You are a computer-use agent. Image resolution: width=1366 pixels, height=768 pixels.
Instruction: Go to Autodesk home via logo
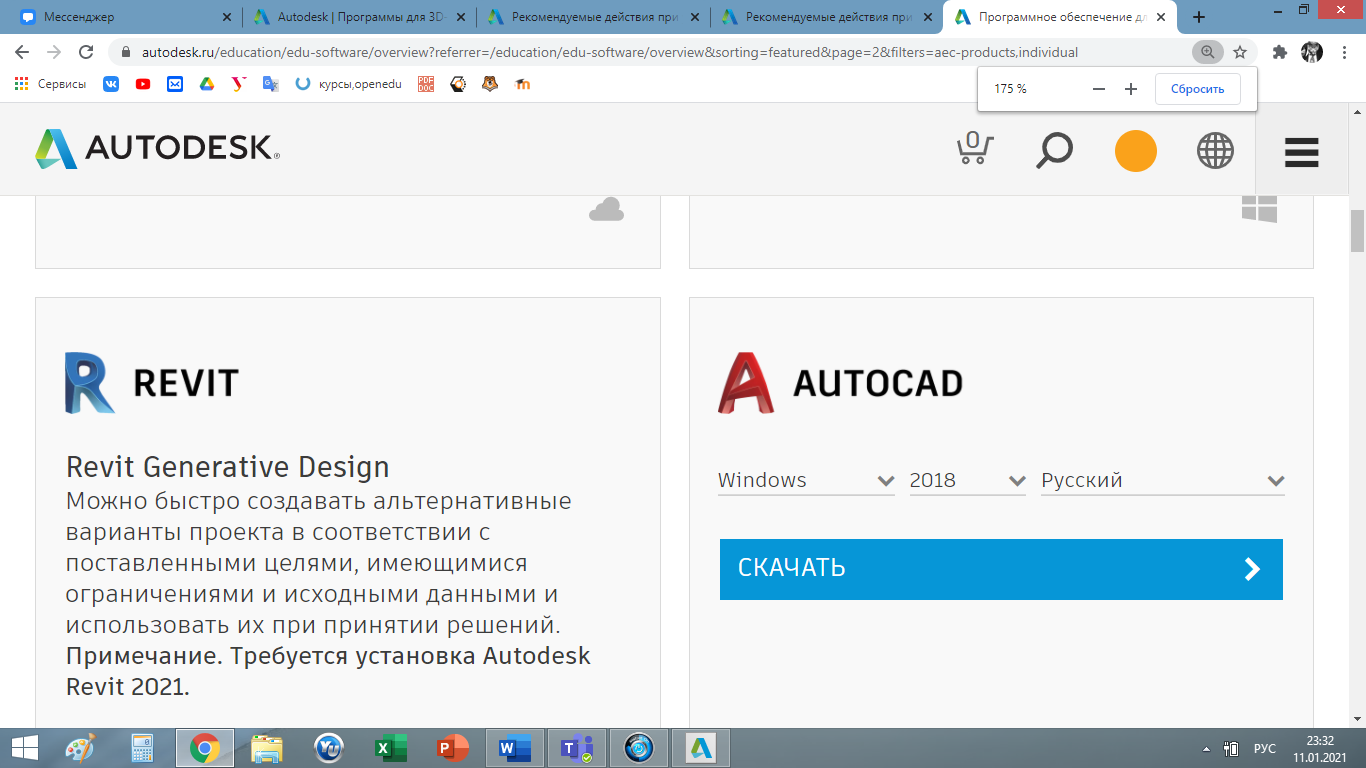pyautogui.click(x=157, y=148)
